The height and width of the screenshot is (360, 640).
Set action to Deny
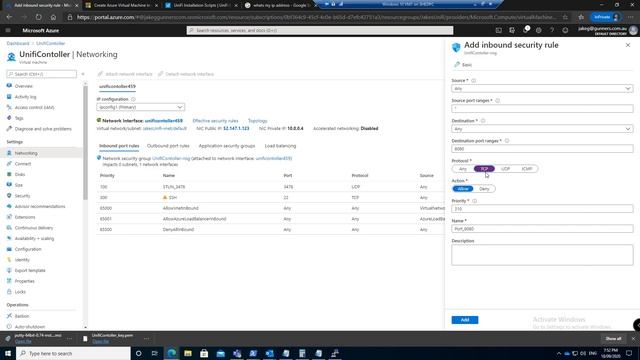tap(484, 189)
